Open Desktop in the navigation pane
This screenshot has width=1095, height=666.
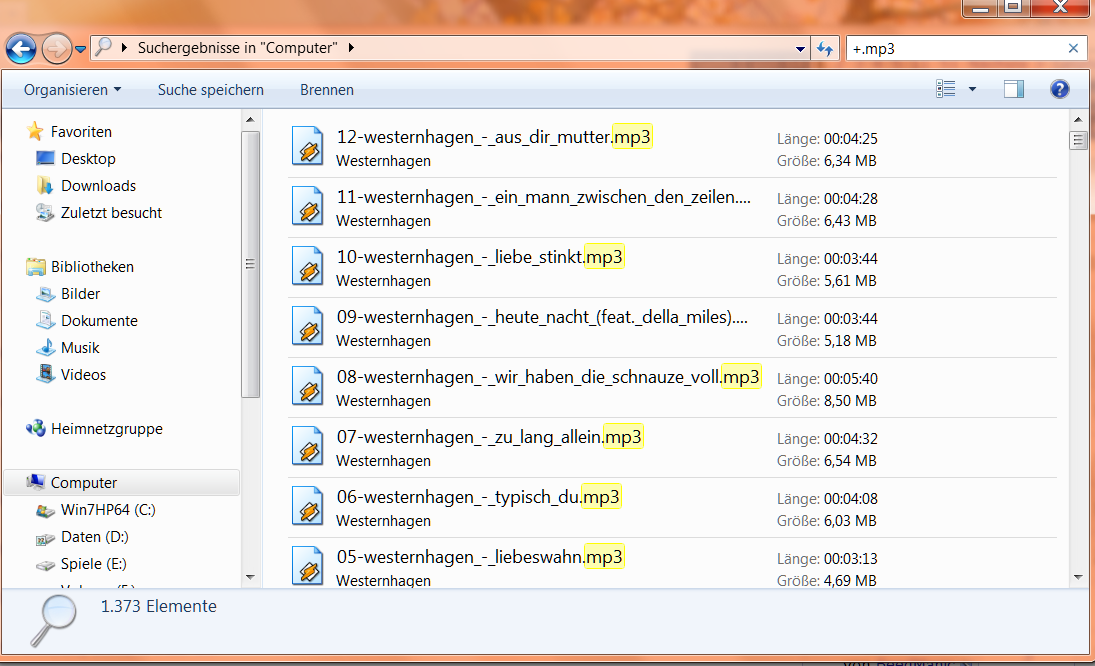click(x=88, y=158)
